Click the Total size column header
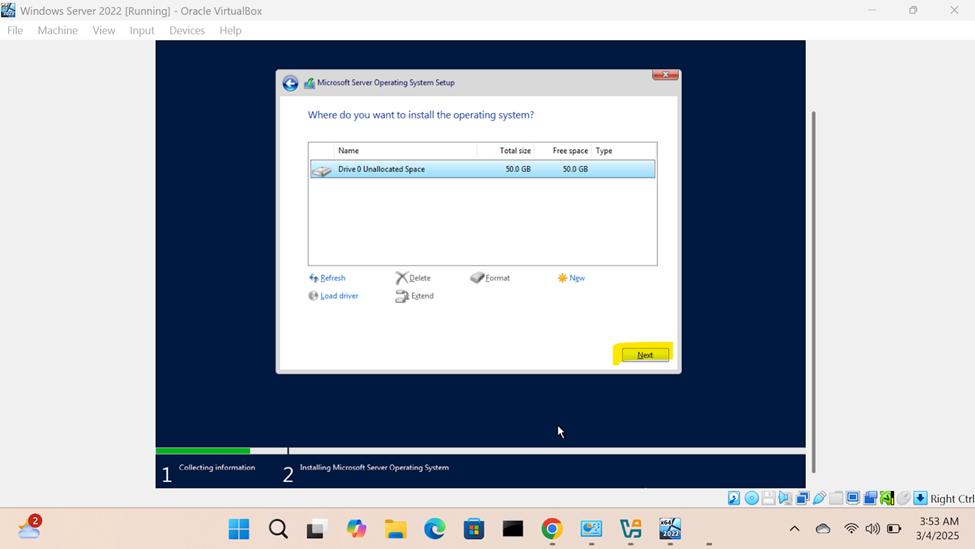This screenshot has width=975, height=549. [506, 150]
